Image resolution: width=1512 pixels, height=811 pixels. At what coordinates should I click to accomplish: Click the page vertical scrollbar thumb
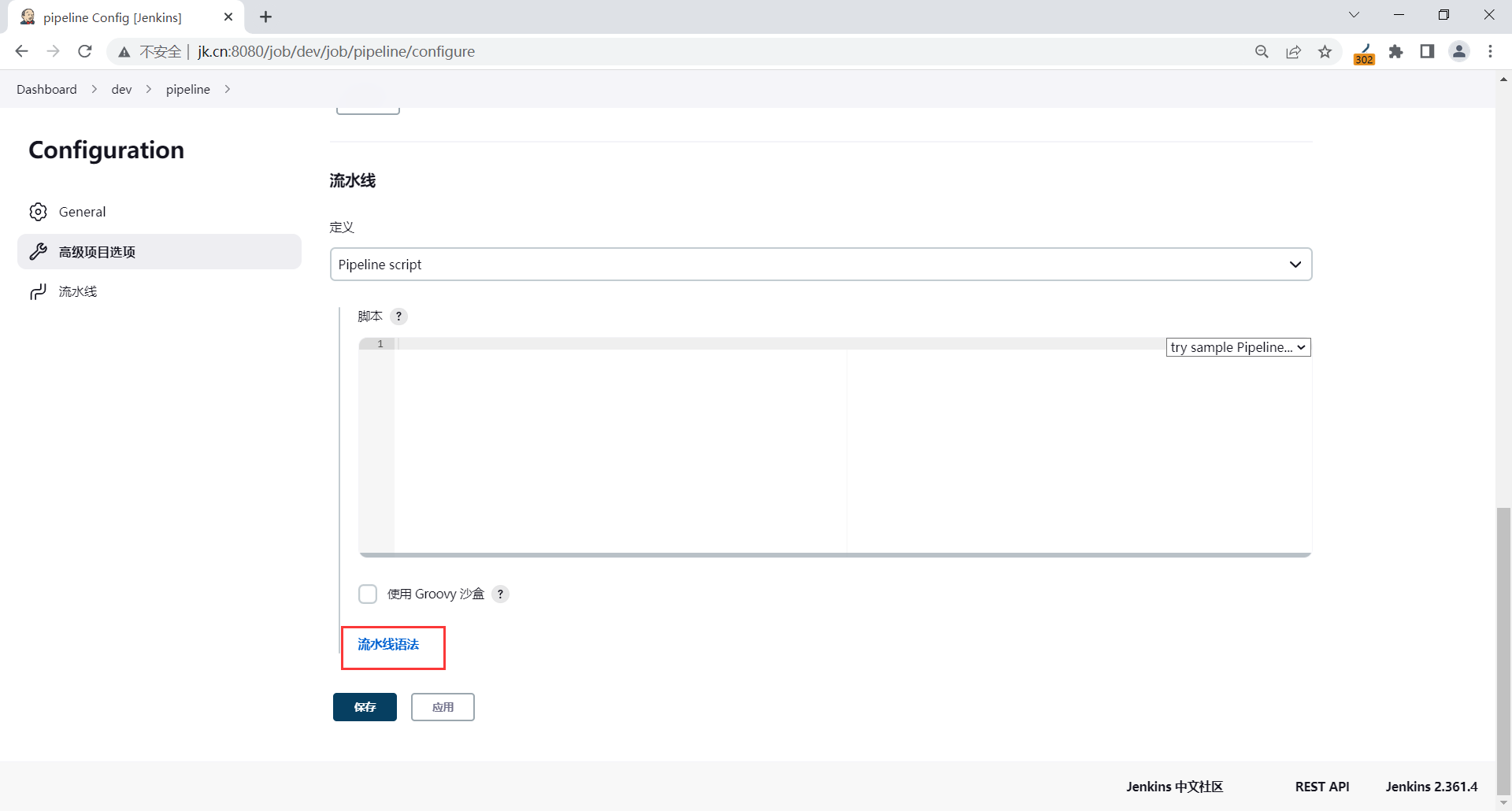coord(1503,651)
